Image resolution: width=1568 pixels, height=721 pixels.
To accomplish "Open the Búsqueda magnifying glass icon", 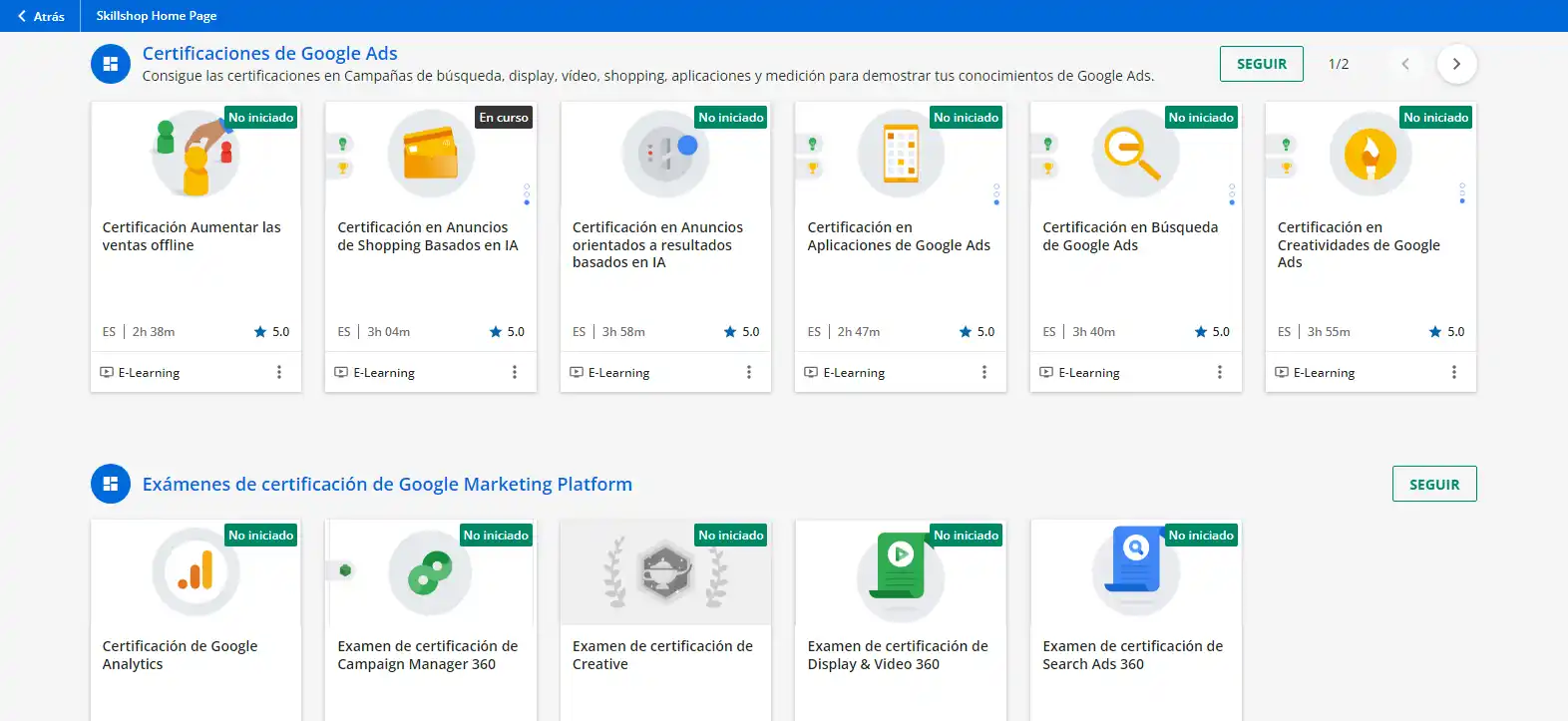I will (x=1136, y=154).
